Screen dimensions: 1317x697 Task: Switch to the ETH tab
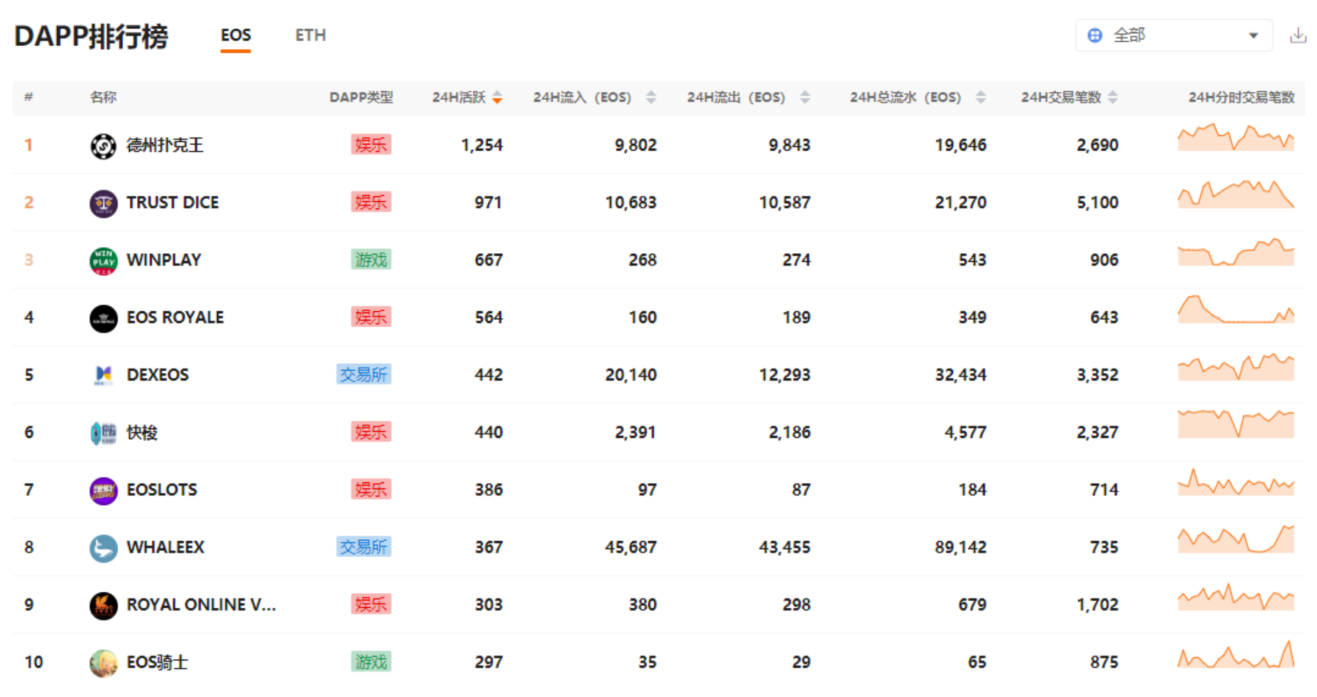(310, 35)
